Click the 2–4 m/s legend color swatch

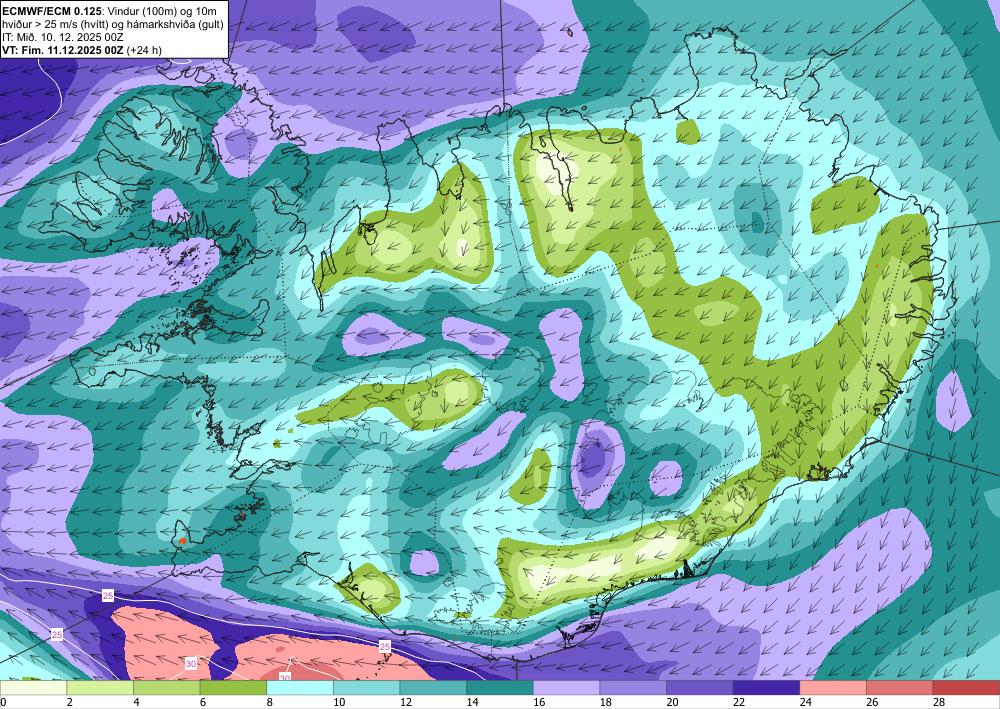(x=100, y=688)
